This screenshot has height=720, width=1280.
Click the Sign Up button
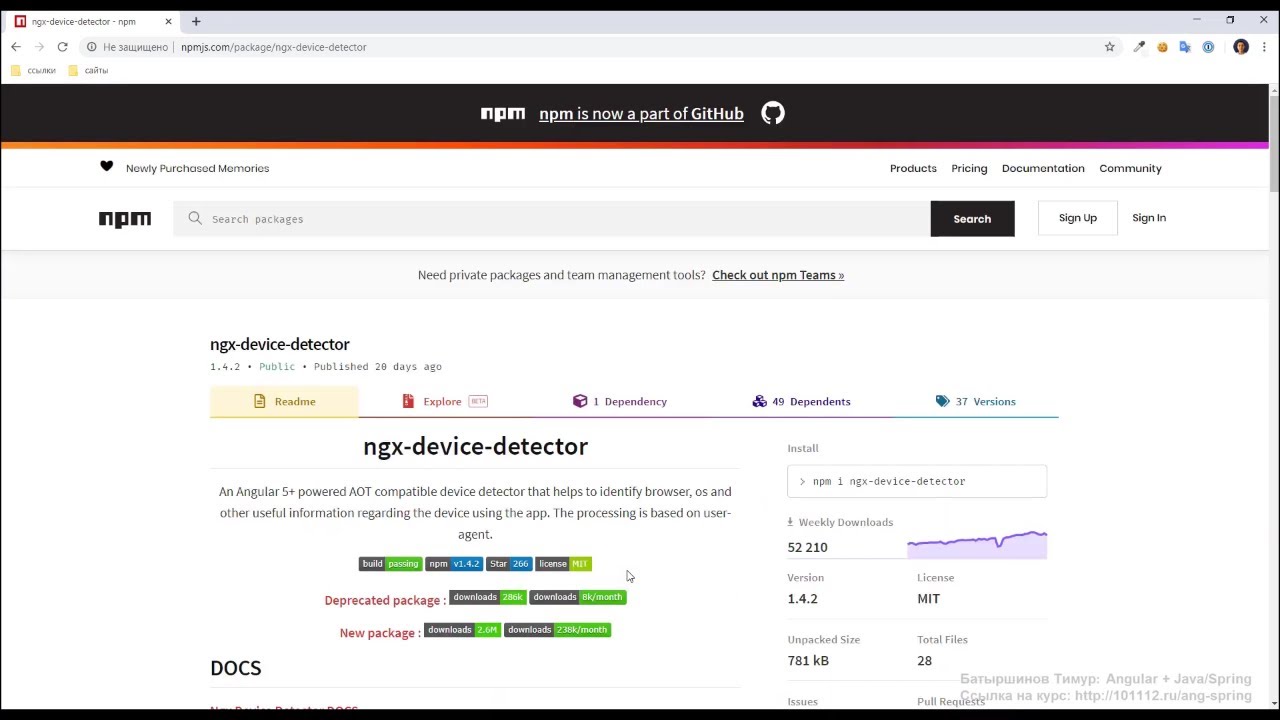pos(1078,218)
